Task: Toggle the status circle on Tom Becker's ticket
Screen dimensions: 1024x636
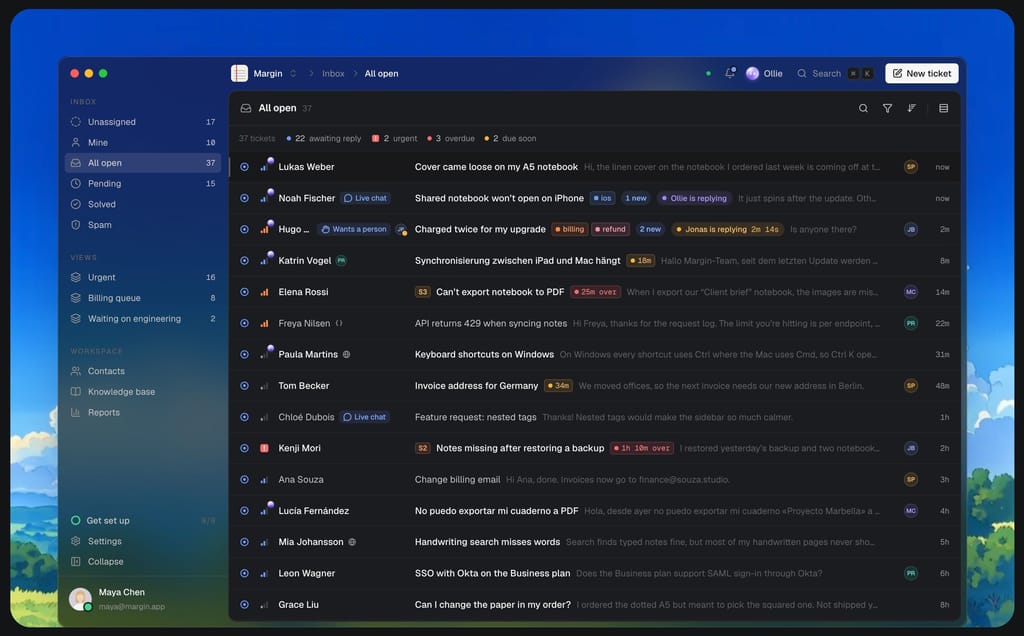Action: pyautogui.click(x=244, y=386)
